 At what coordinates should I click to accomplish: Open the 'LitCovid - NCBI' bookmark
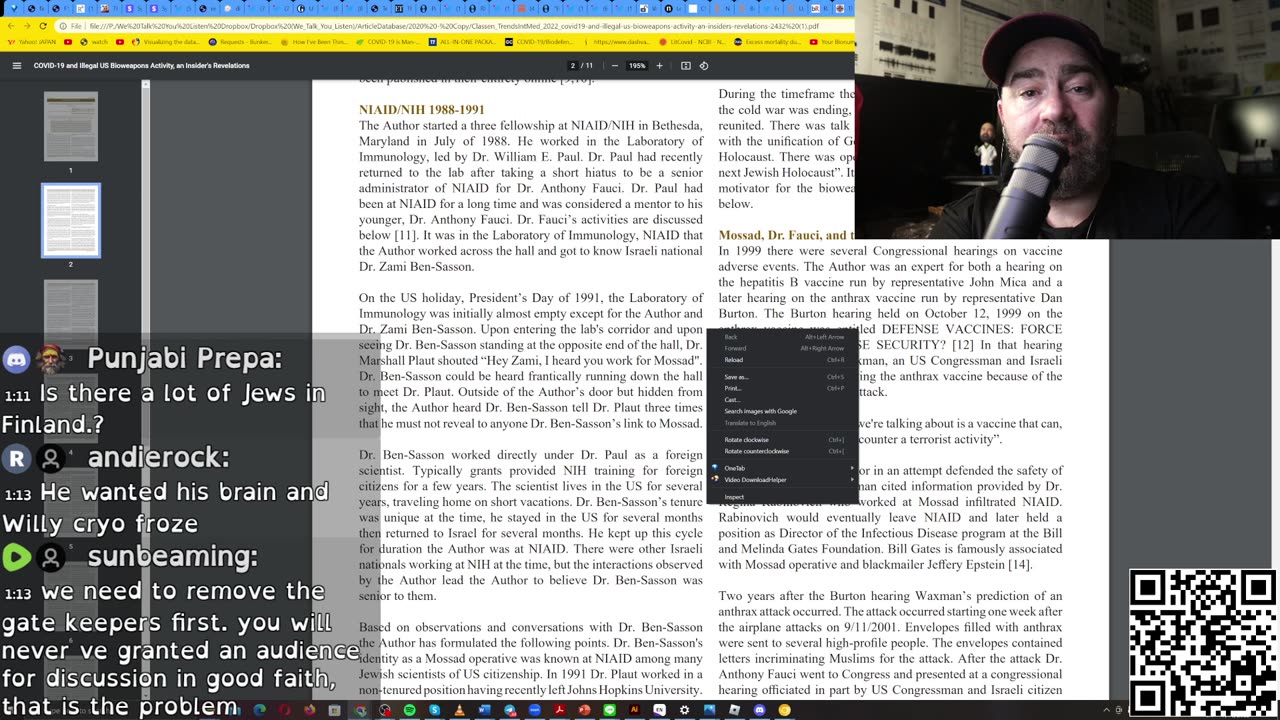tap(691, 42)
